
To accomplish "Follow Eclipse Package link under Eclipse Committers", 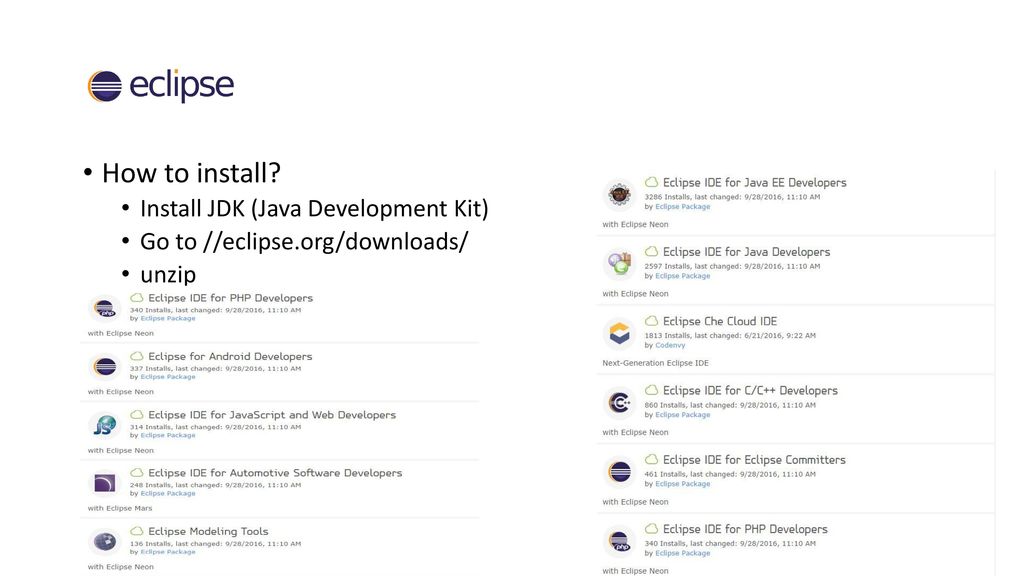I will pos(682,484).
